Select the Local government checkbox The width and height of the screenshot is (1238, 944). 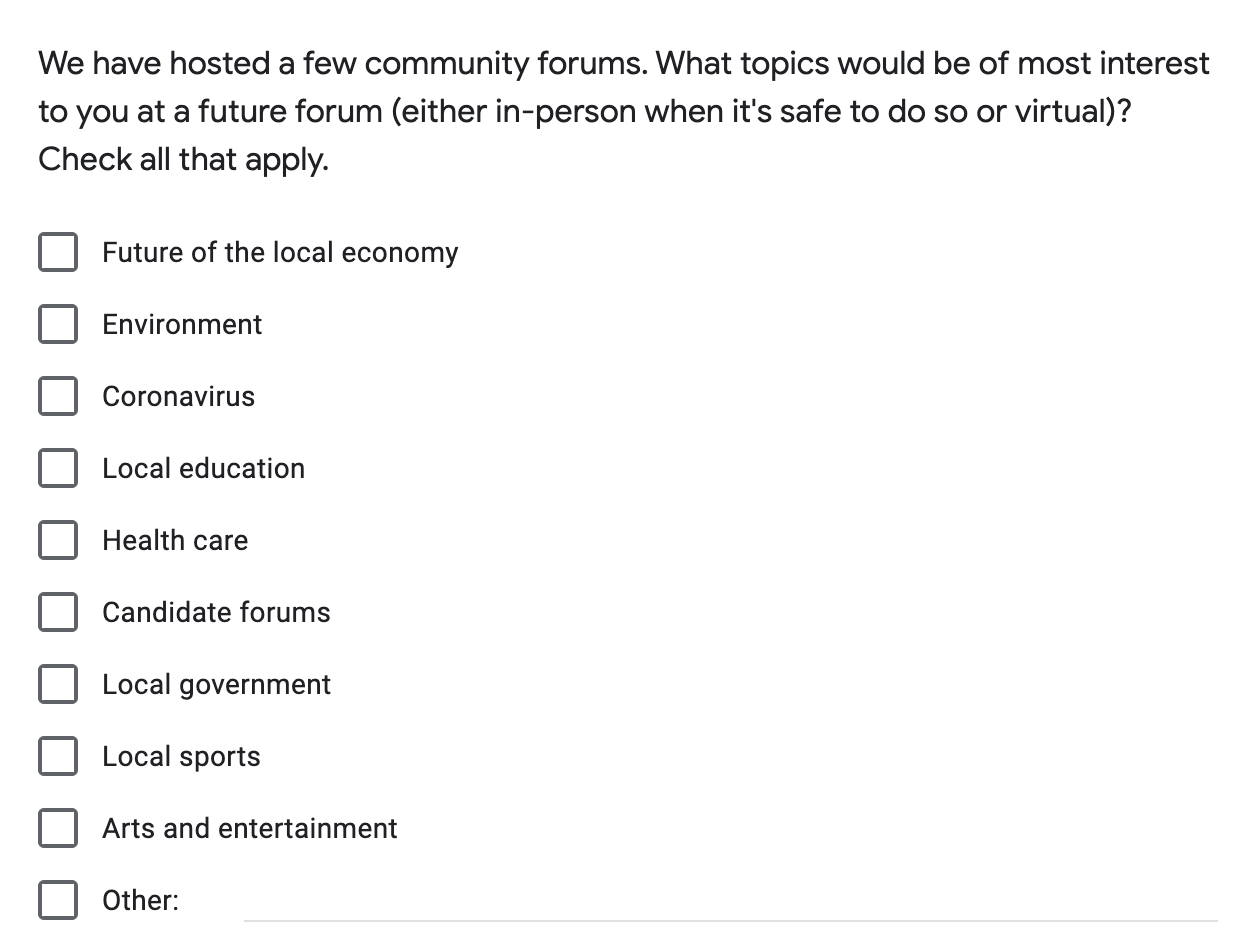tap(58, 684)
